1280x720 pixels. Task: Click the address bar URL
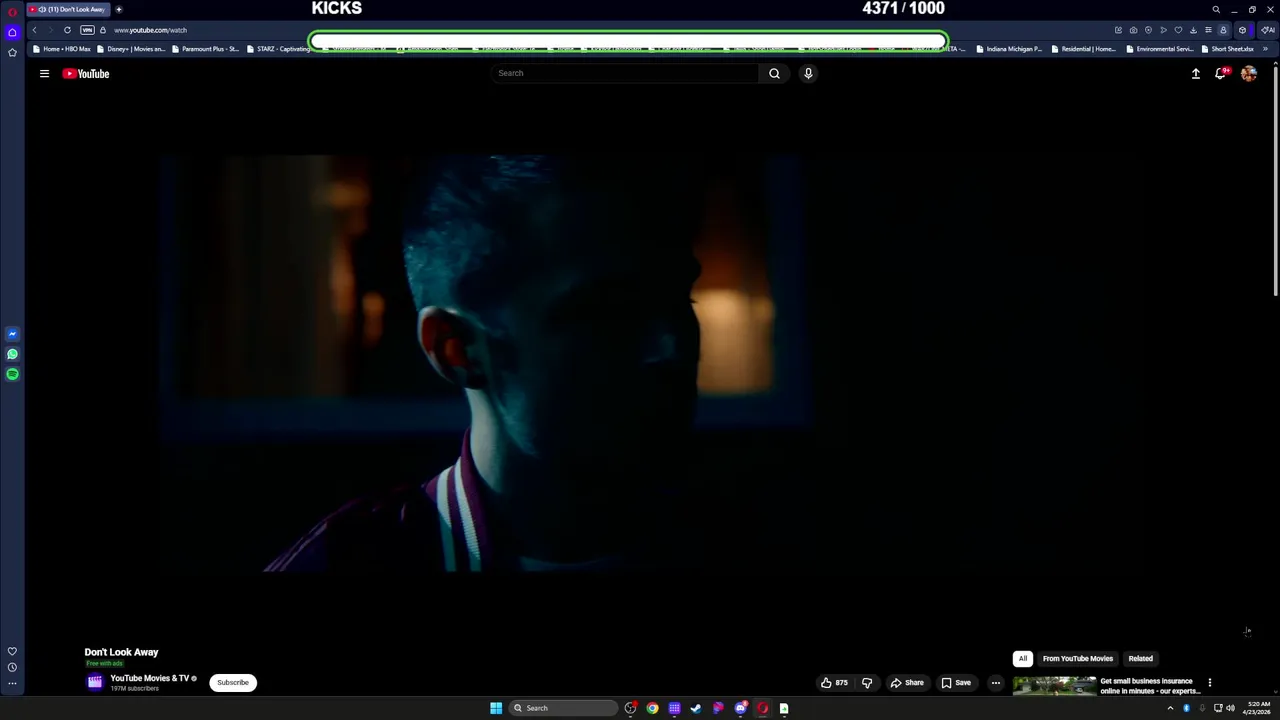[150, 30]
